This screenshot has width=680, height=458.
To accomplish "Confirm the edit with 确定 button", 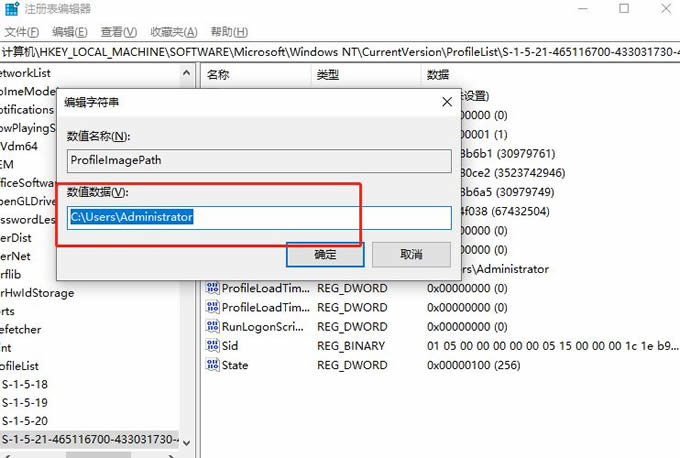I will (x=325, y=254).
